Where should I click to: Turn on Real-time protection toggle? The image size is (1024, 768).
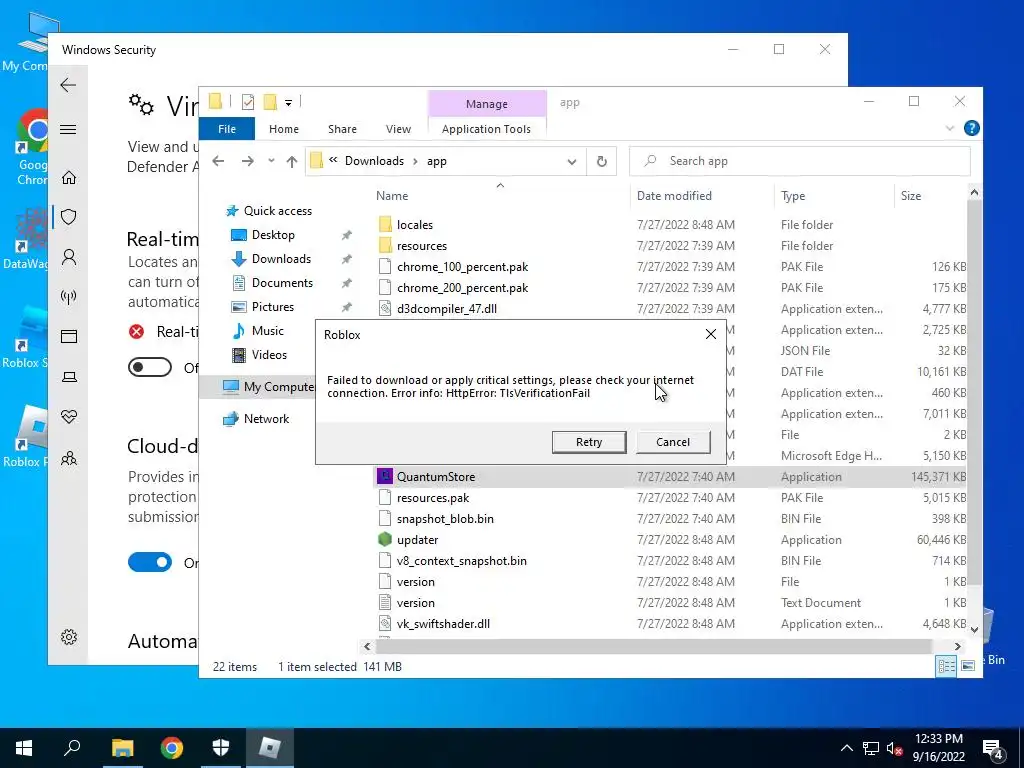150,368
